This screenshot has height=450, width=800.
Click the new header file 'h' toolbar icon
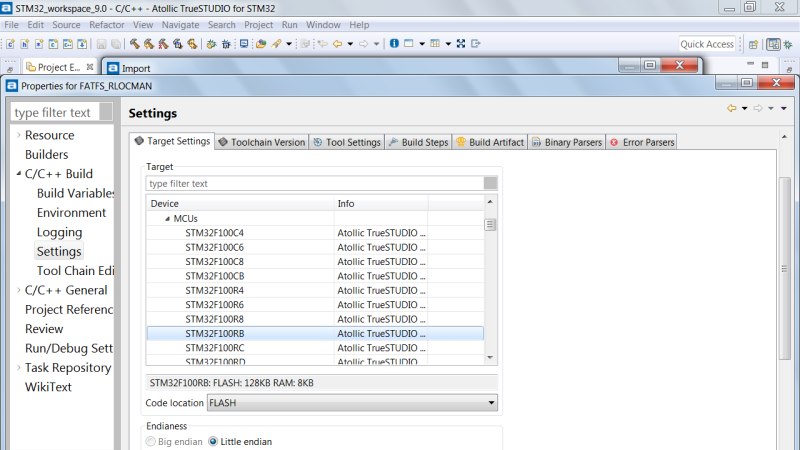[x=24, y=44]
